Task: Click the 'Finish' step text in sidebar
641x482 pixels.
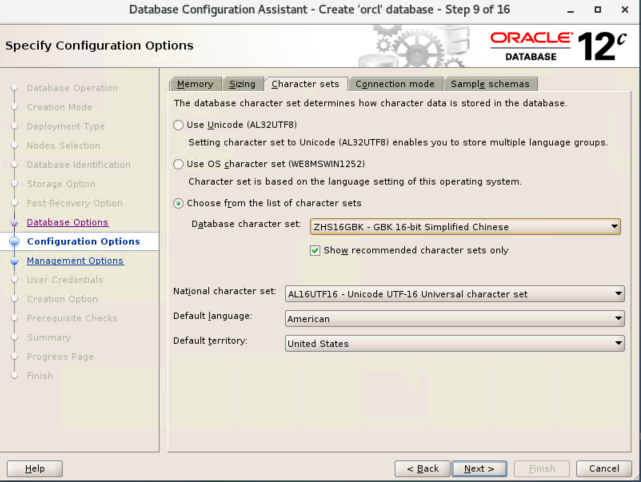Action: coord(40,376)
